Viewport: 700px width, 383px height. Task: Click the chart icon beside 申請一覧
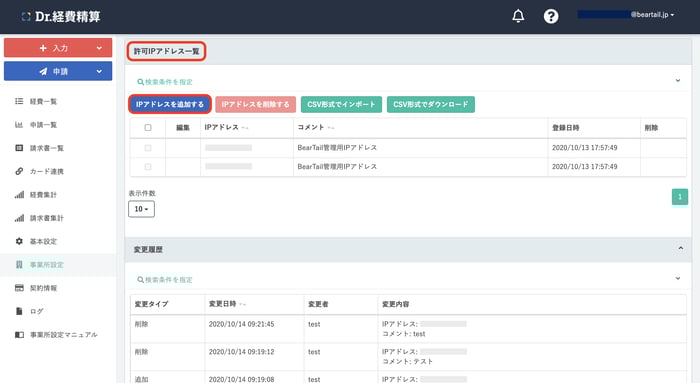[19, 125]
